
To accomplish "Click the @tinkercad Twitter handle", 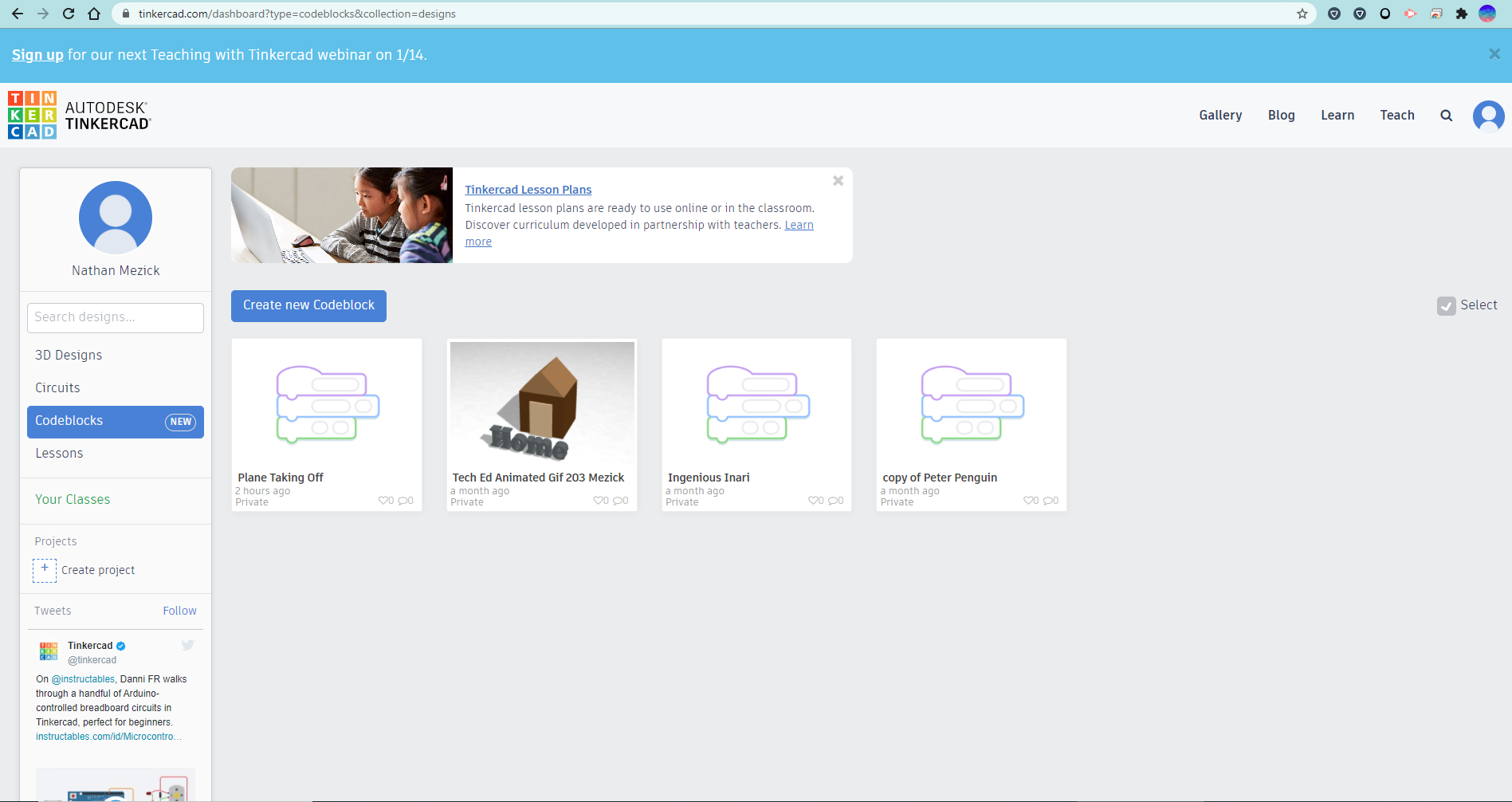I will click(x=92, y=660).
